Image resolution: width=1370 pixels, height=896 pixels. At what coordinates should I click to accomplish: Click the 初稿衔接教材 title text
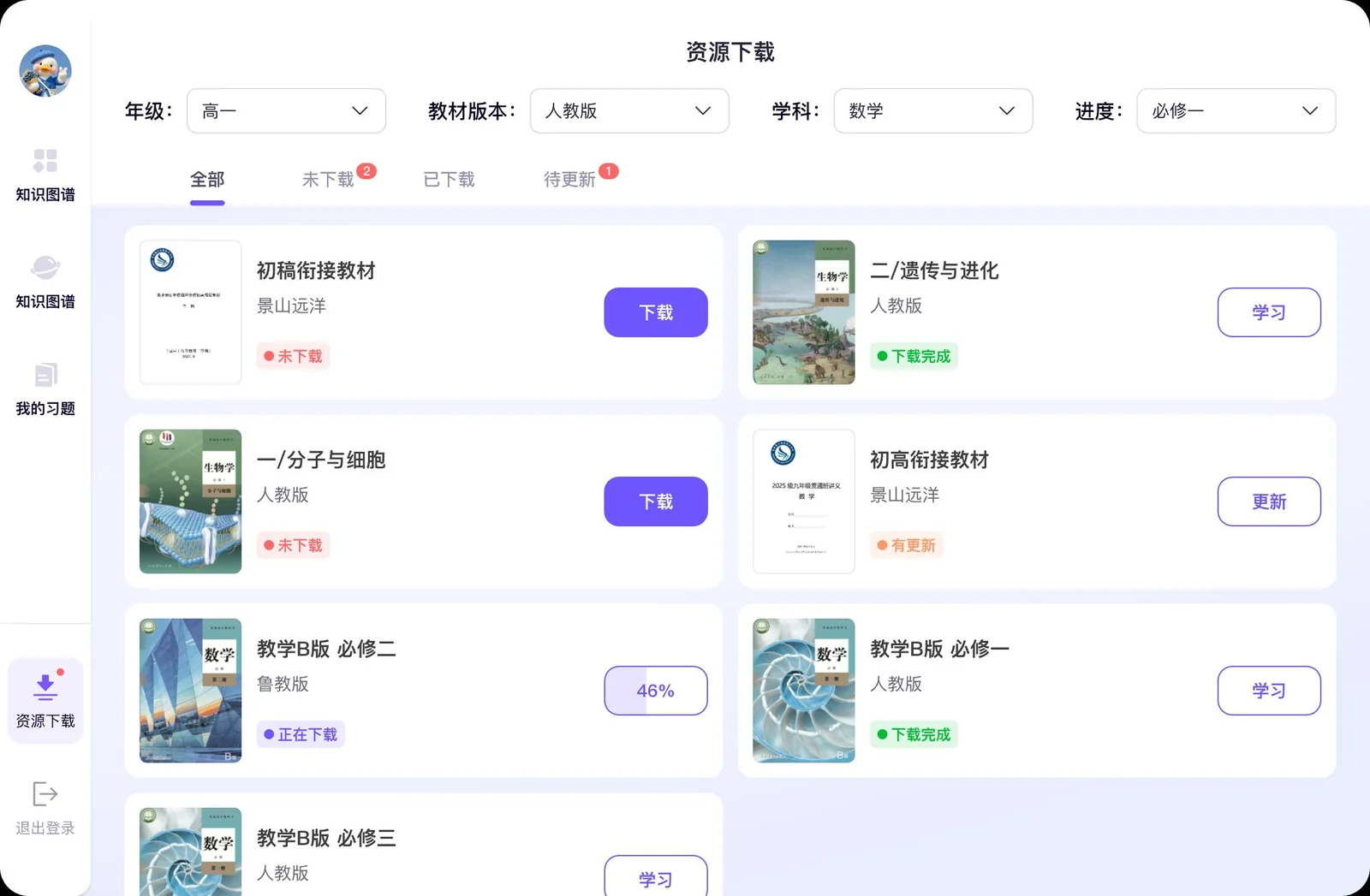[316, 271]
